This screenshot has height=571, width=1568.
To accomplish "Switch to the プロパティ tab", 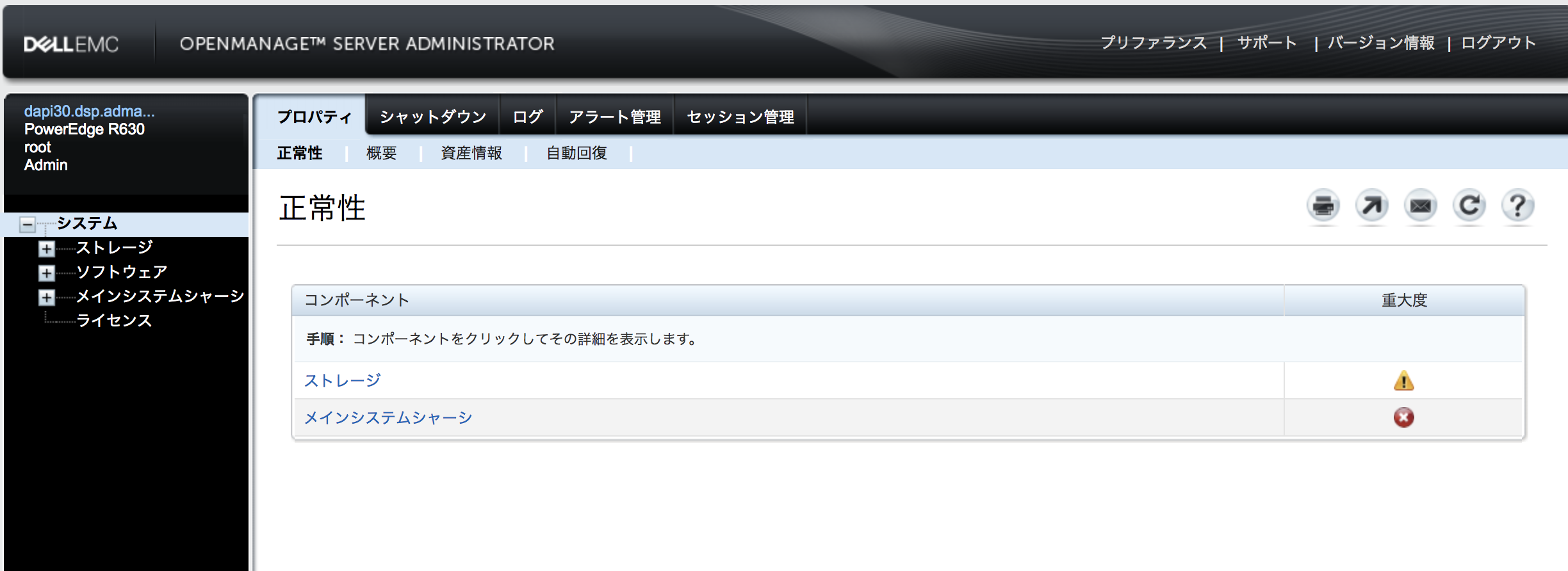I will point(314,117).
